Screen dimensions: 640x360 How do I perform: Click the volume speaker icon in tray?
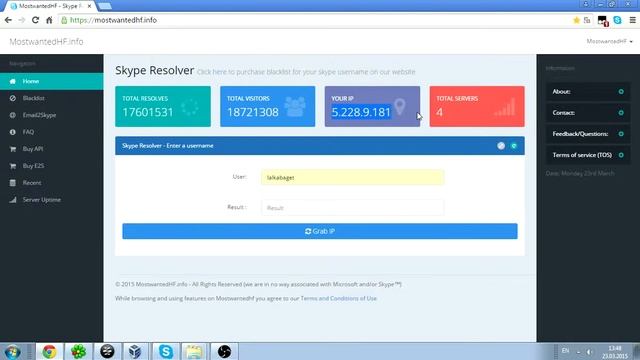point(589,351)
